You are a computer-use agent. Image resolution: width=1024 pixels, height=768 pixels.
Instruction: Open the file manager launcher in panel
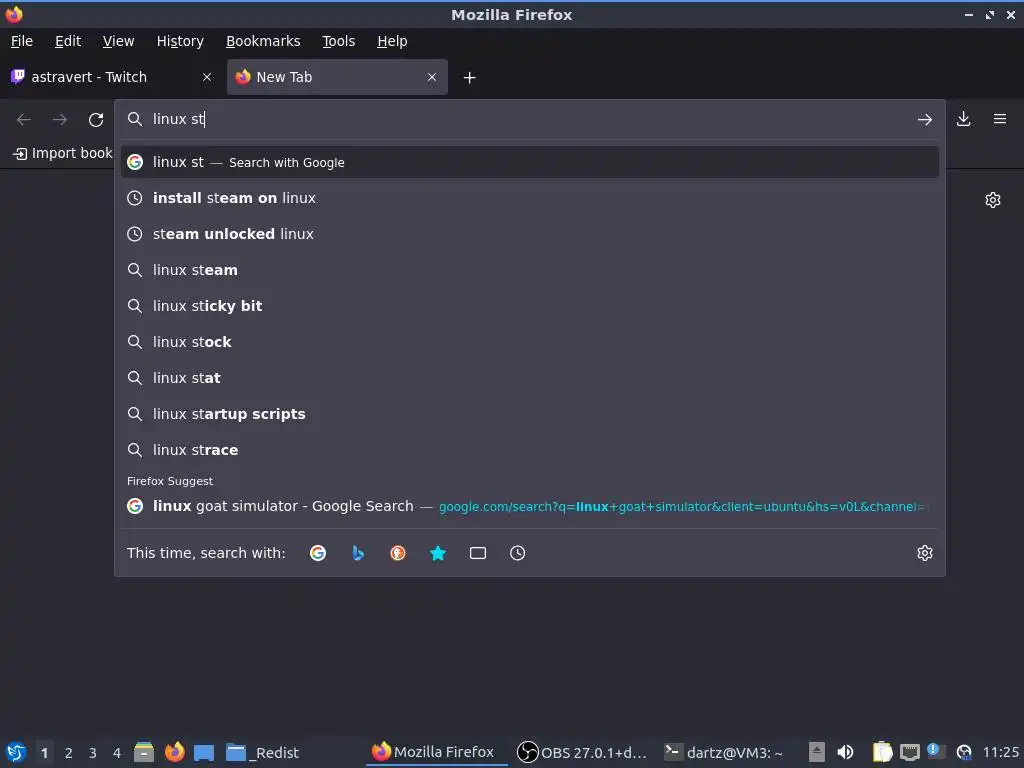pyautogui.click(x=144, y=752)
